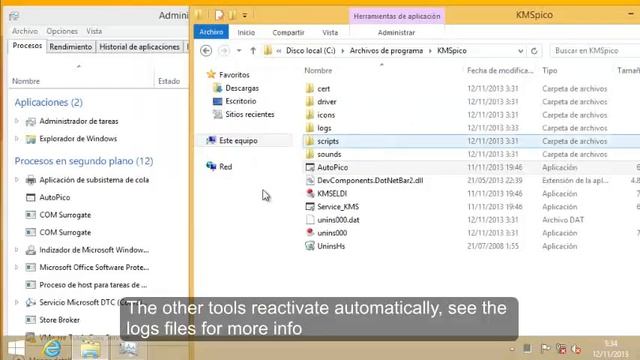Select the icons folder icon
This screenshot has width=640, height=360.
pos(310,115)
